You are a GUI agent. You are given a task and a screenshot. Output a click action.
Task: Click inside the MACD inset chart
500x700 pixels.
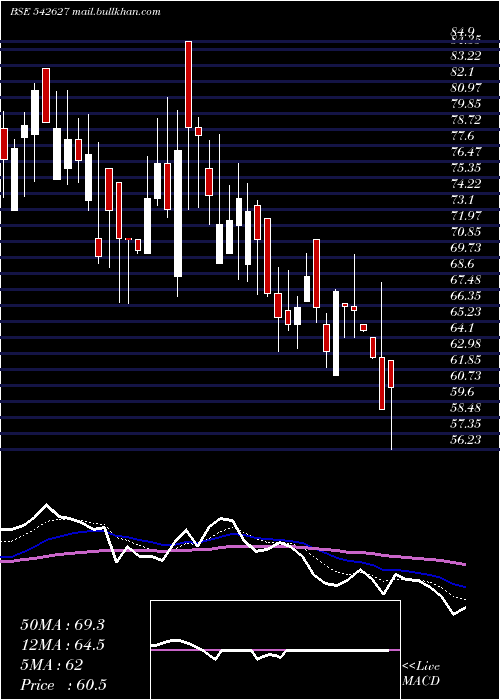[275, 650]
